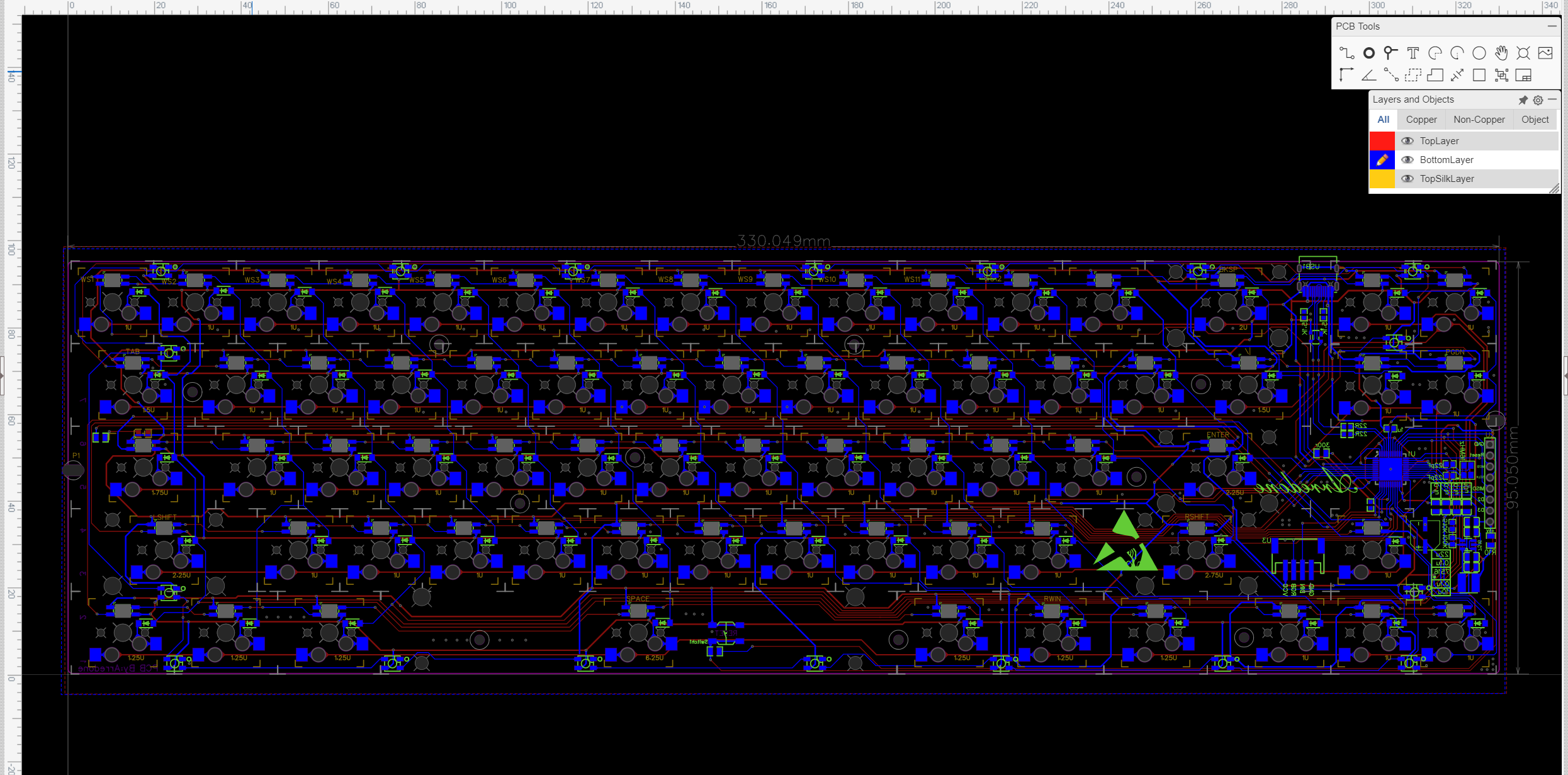Select the Dimension measure tool
The height and width of the screenshot is (775, 1568).
pos(1457,76)
